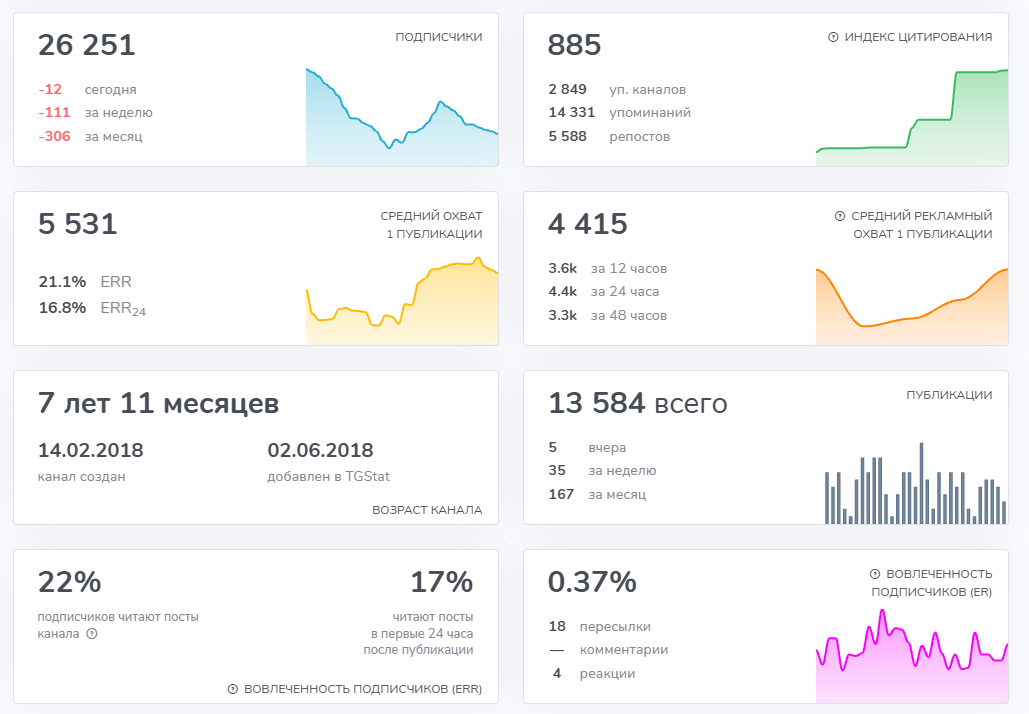Open the Возраст канала label

[x=427, y=510]
